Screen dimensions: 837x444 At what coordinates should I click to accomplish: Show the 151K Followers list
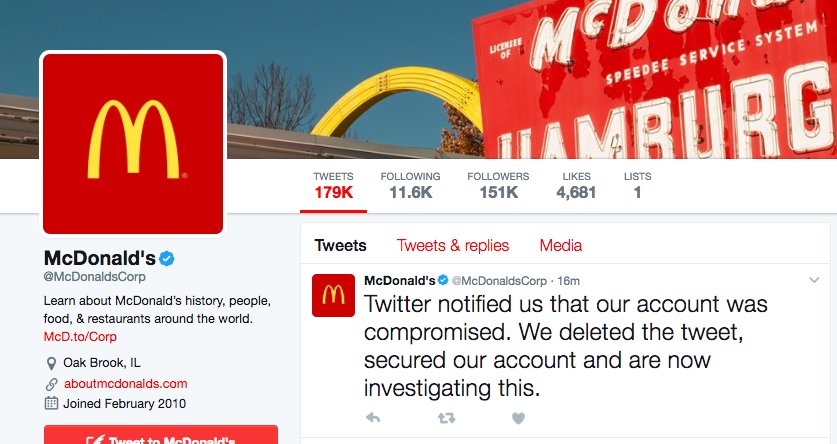(x=498, y=186)
